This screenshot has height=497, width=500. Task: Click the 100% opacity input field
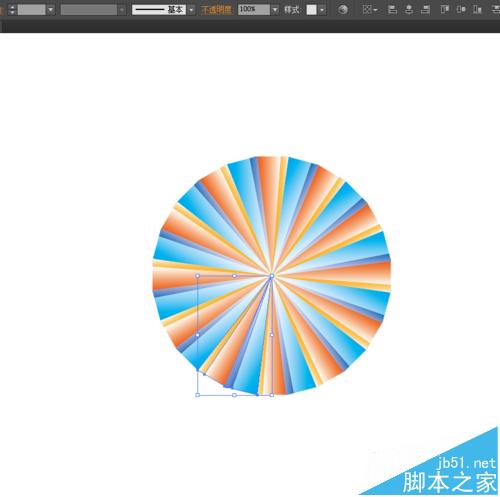[x=254, y=10]
